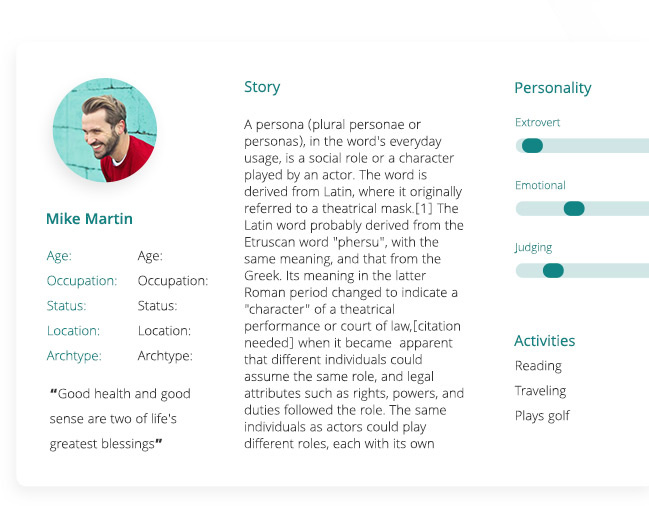The height and width of the screenshot is (506, 649).
Task: Click the Activities section heading
Action: tap(544, 341)
